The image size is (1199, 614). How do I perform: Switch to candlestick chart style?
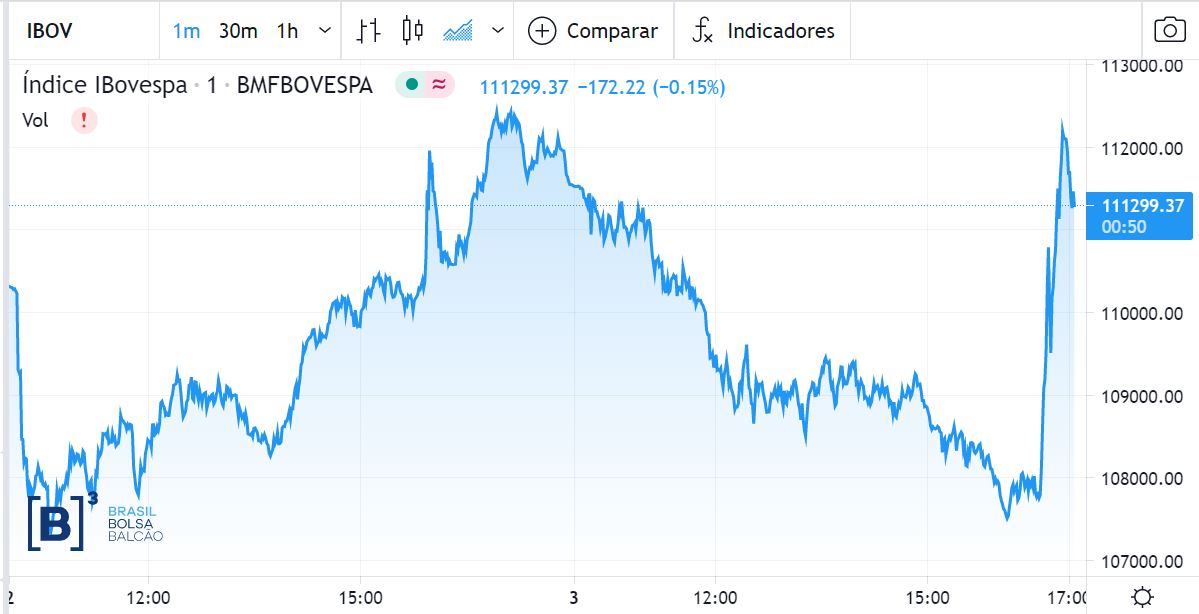(412, 31)
